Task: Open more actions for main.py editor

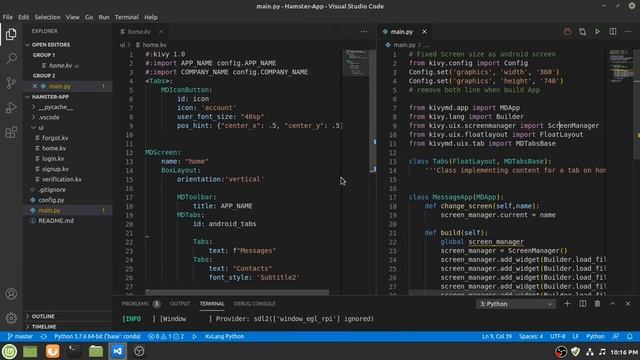Action: (x=628, y=31)
